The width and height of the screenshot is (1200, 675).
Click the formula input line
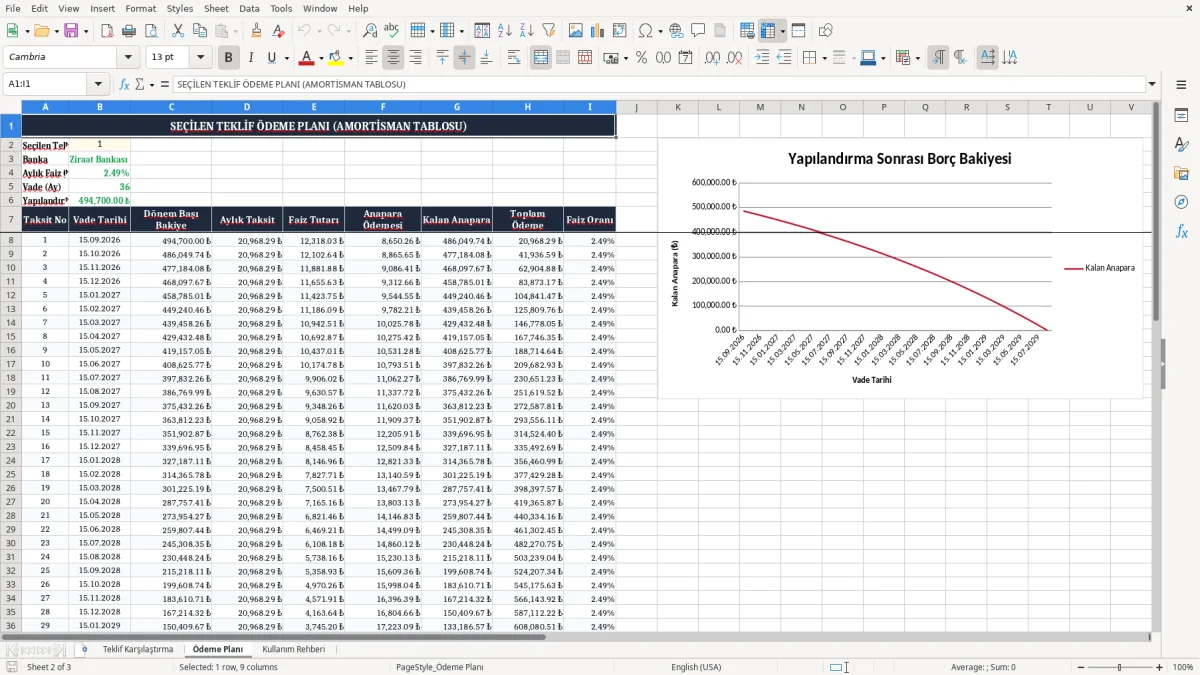click(659, 84)
